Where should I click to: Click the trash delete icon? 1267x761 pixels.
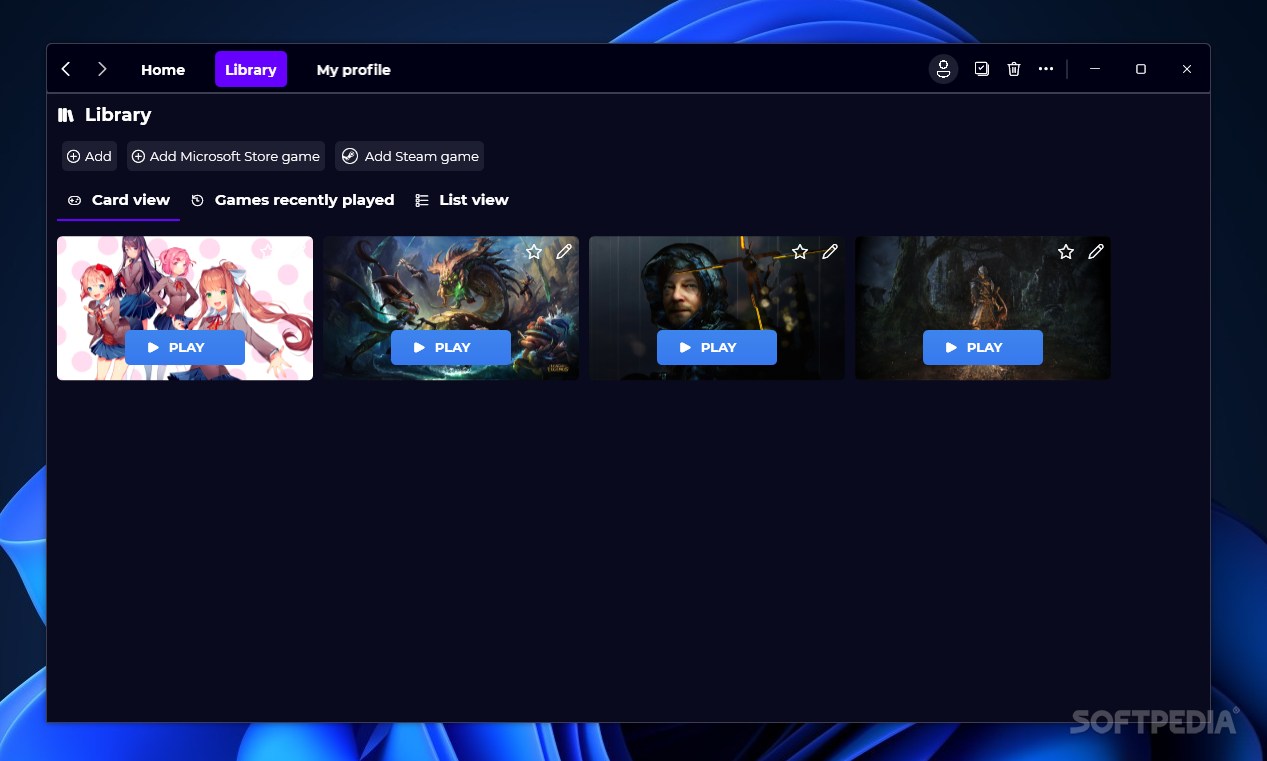click(1014, 69)
